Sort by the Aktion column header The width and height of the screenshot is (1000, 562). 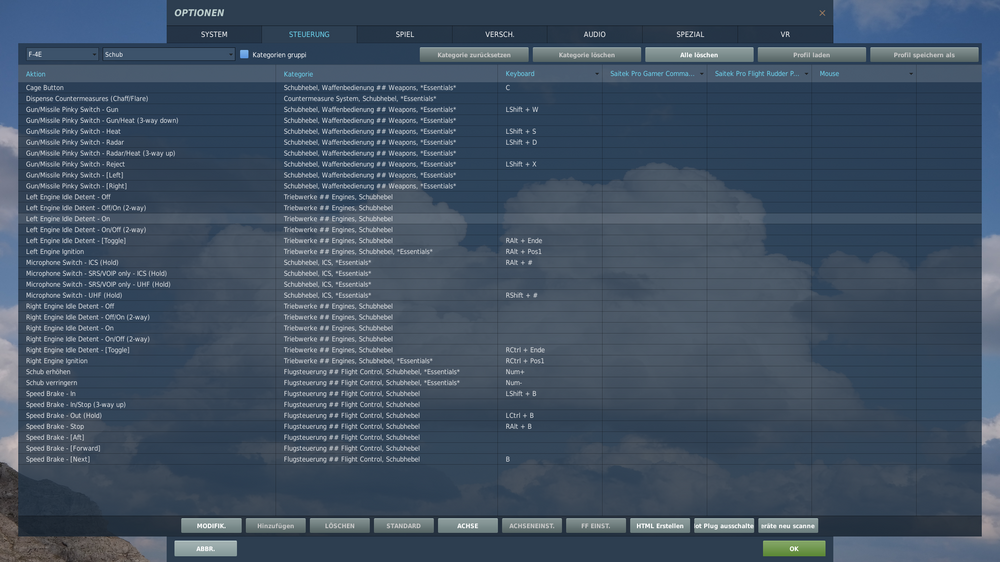(147, 74)
